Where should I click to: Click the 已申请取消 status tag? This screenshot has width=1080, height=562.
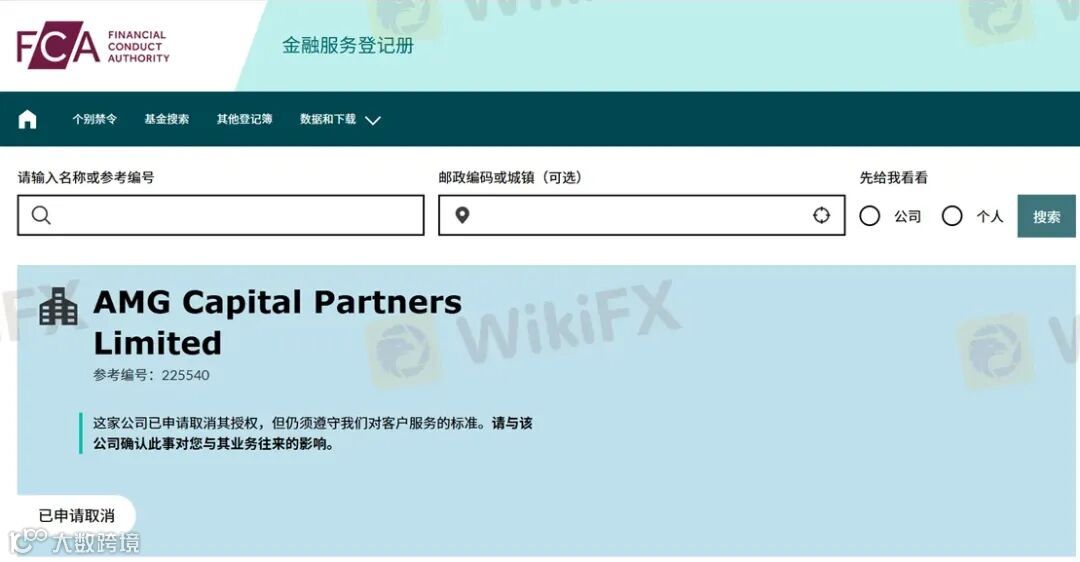pos(76,515)
